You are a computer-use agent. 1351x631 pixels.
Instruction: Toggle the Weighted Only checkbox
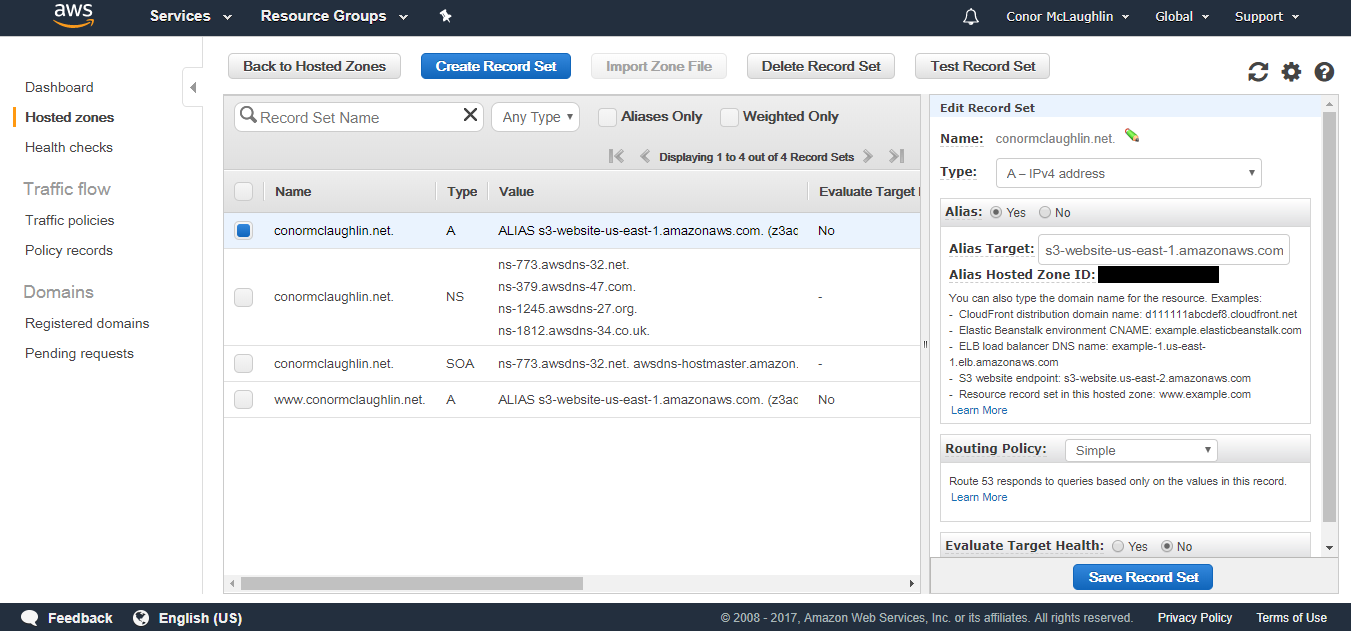tap(729, 117)
